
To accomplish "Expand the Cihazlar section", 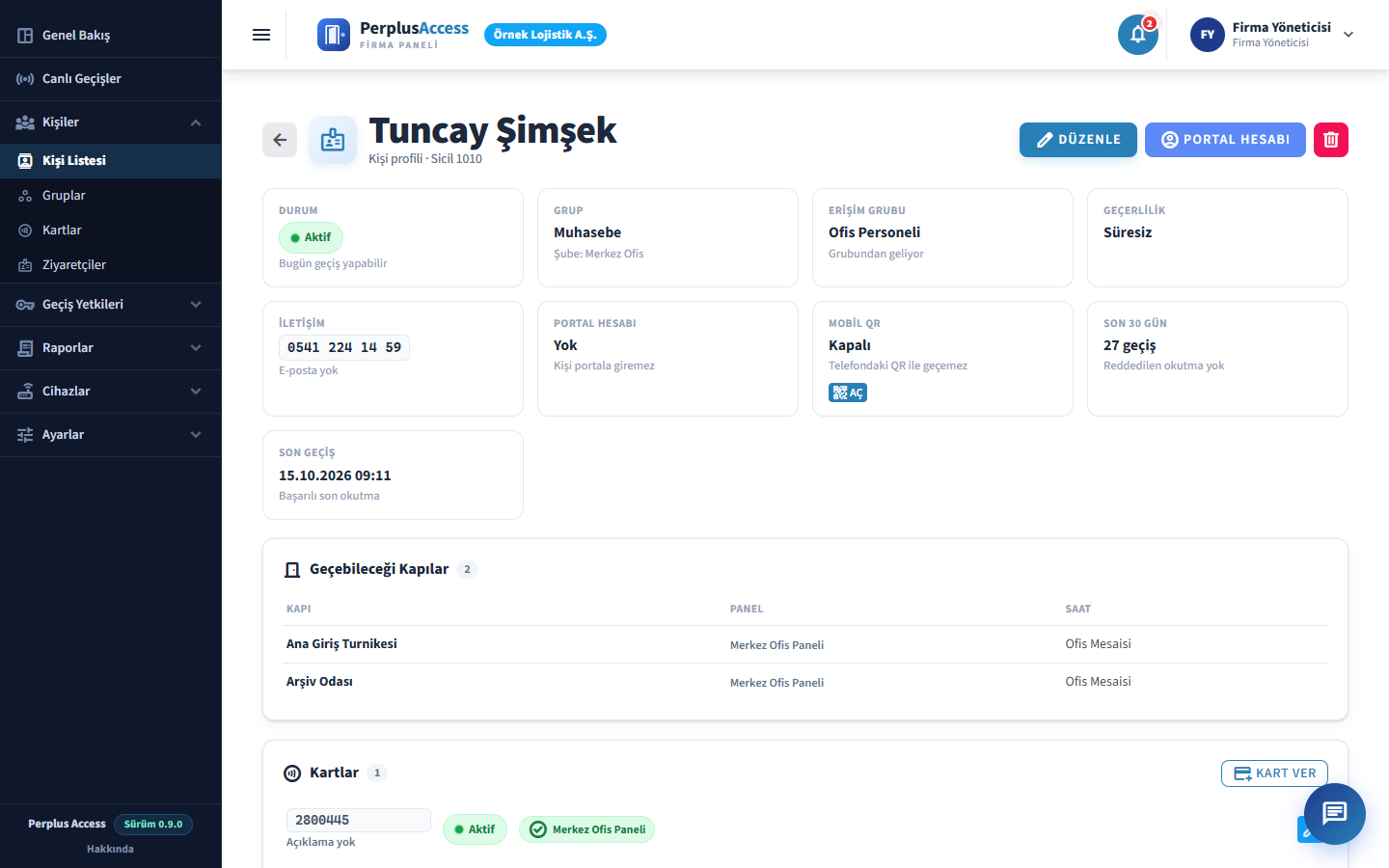I will (111, 392).
